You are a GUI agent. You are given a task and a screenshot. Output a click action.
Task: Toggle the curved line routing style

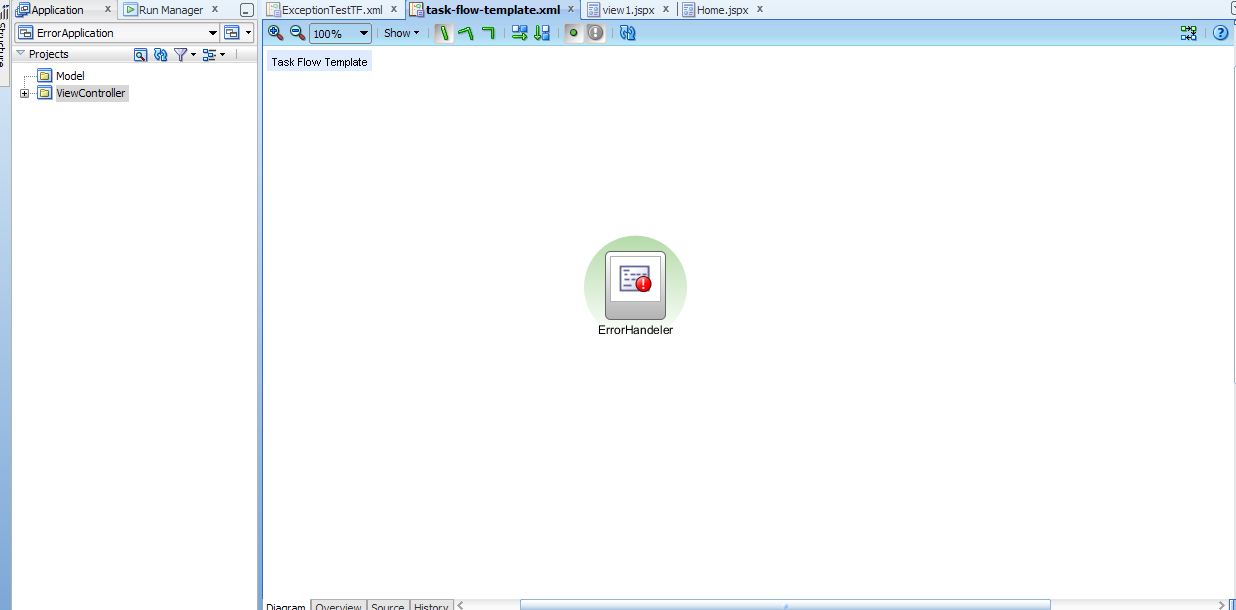465,33
